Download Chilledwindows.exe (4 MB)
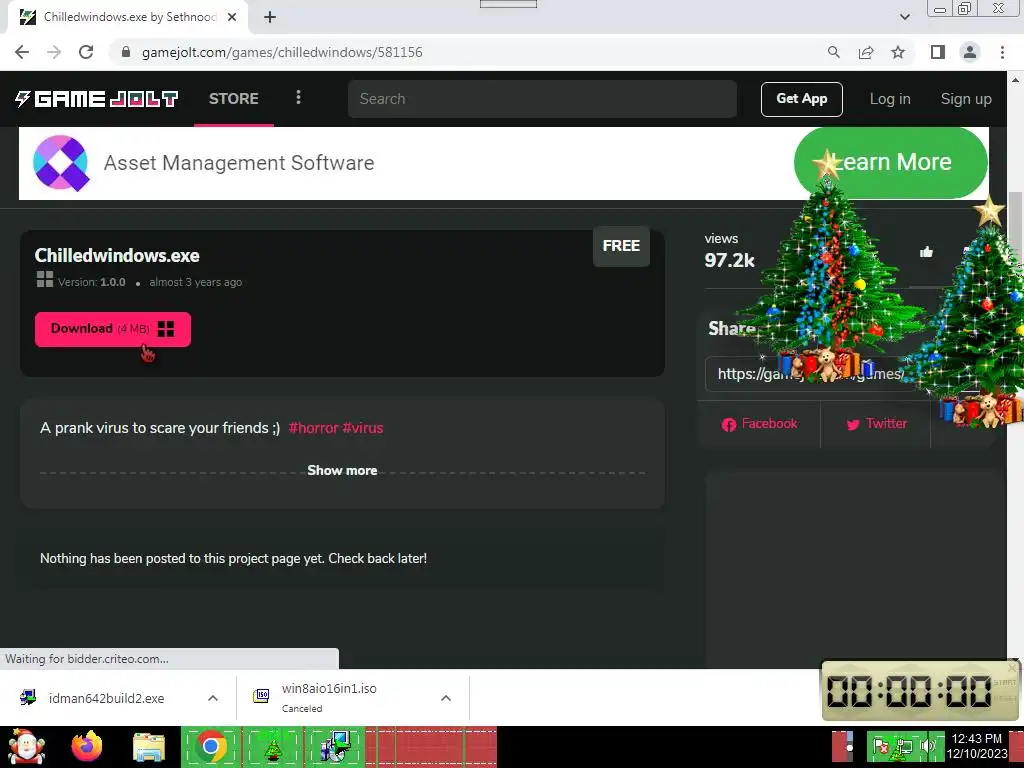Viewport: 1024px width, 768px height. click(113, 329)
